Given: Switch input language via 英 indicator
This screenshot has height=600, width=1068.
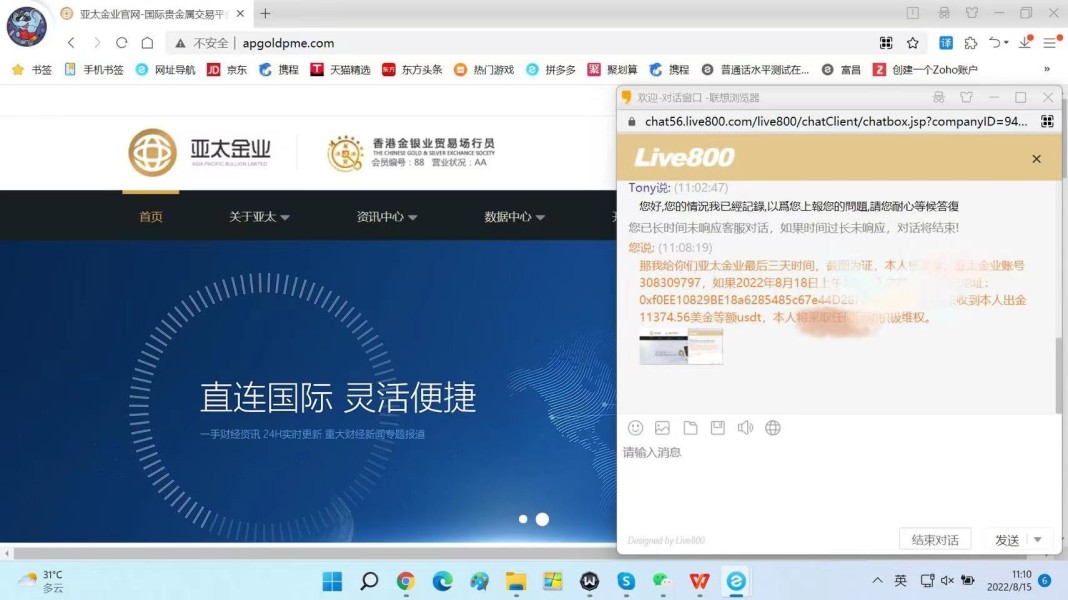Looking at the screenshot, I should pyautogui.click(x=900, y=580).
